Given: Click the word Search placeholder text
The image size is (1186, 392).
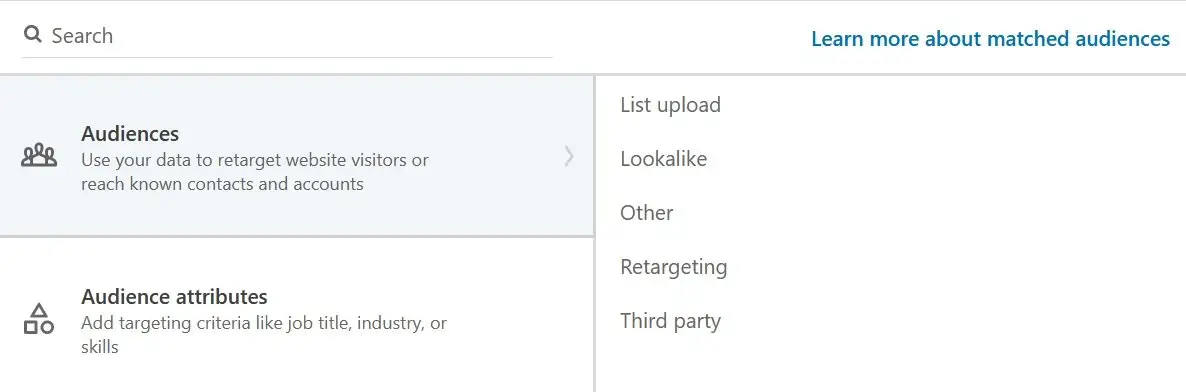Looking at the screenshot, I should tap(82, 36).
